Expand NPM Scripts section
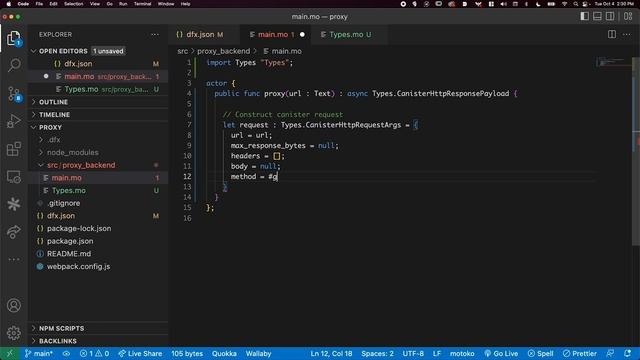This screenshot has width=640, height=360. tap(98, 328)
